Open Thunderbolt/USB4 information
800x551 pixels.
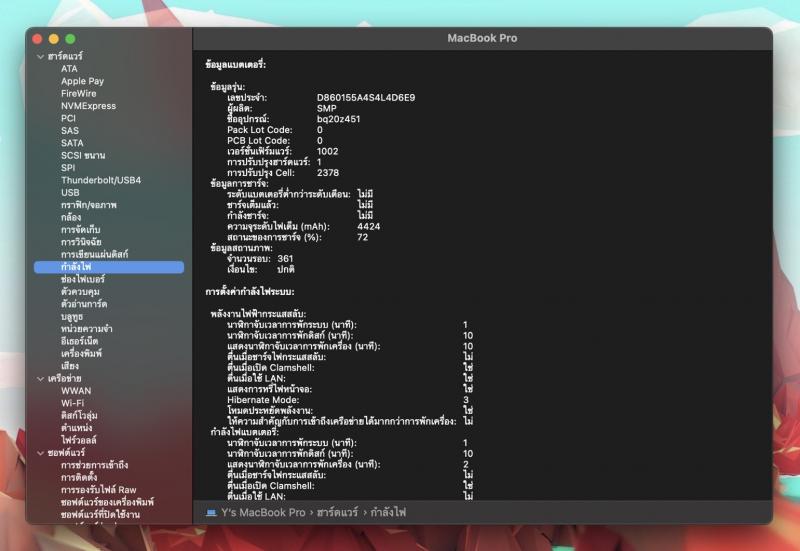101,180
